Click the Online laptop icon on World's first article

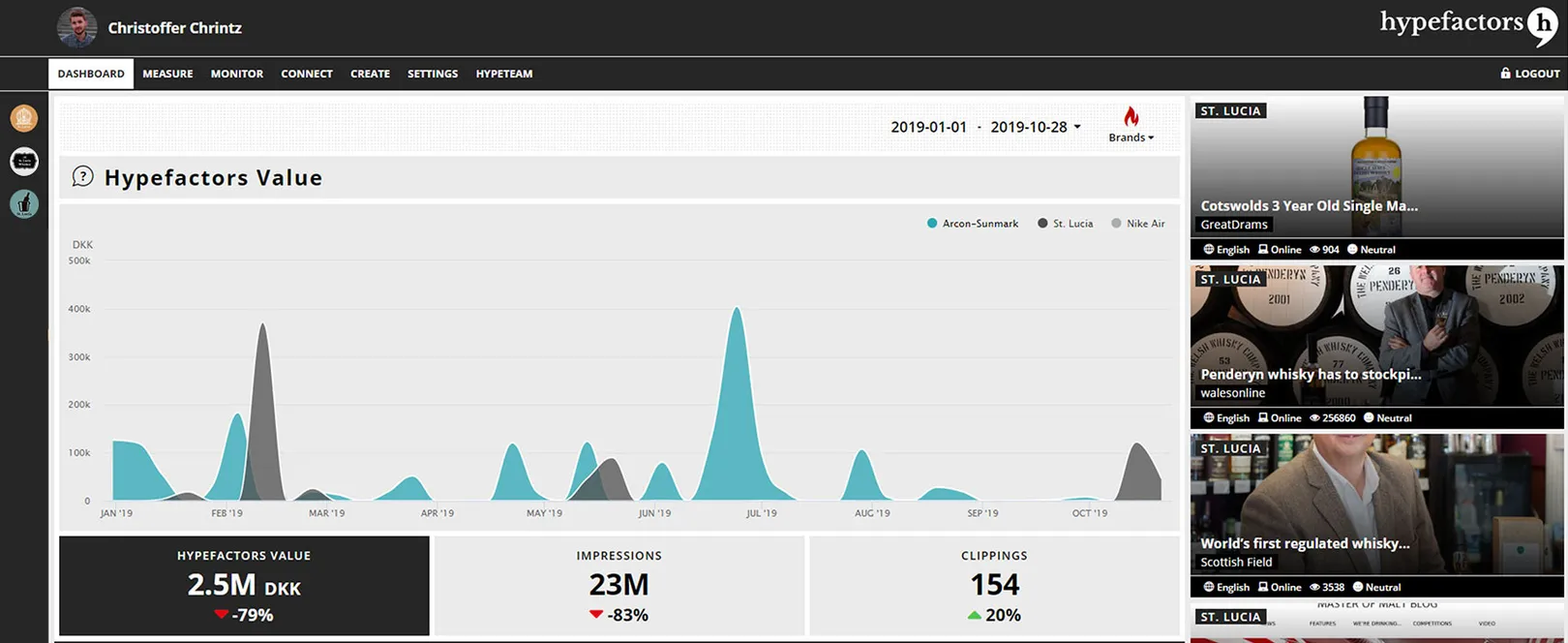[x=1263, y=587]
